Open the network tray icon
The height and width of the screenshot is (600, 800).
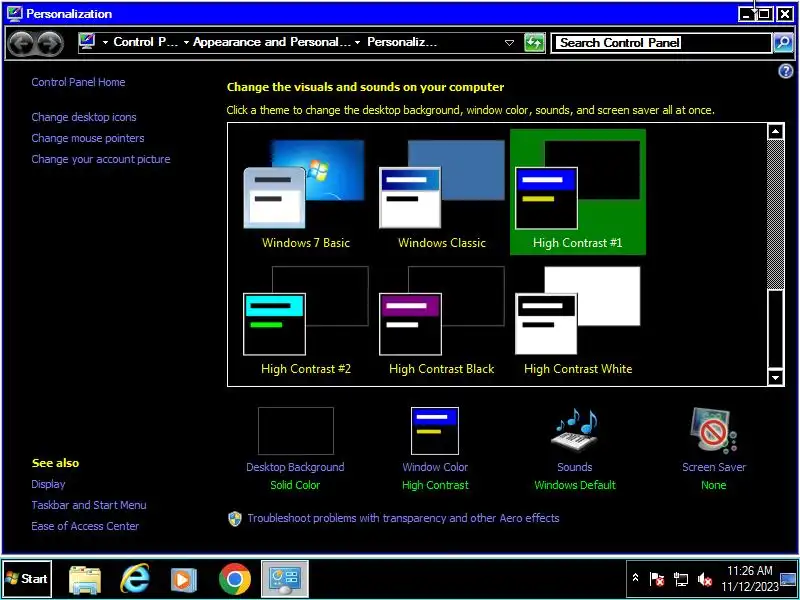[x=681, y=579]
